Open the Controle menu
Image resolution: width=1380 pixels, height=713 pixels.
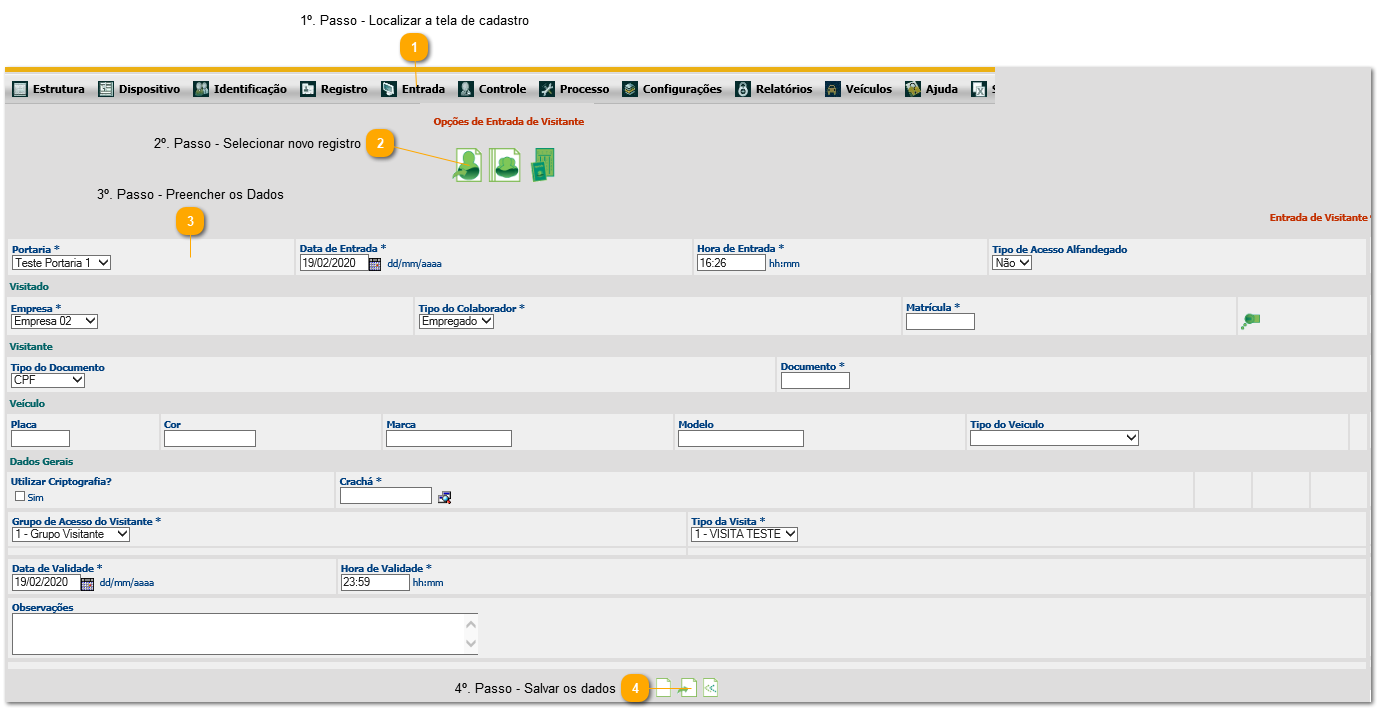pyautogui.click(x=492, y=89)
